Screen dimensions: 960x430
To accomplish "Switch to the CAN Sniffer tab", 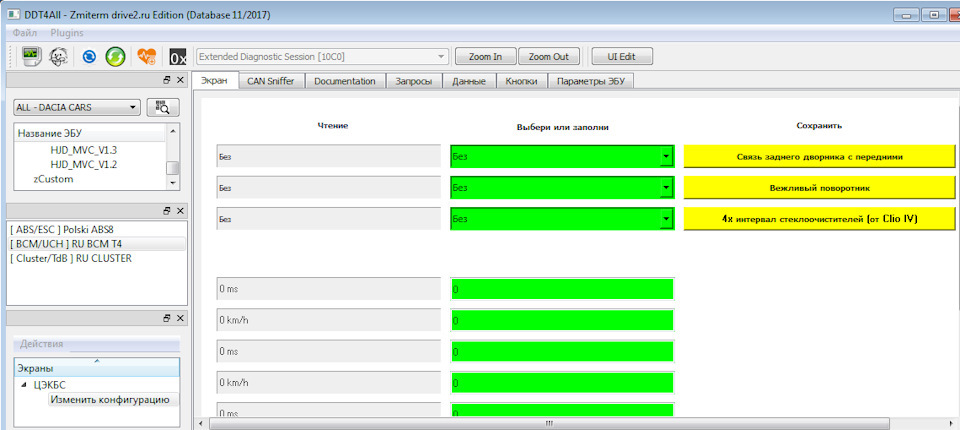I will pos(271,81).
